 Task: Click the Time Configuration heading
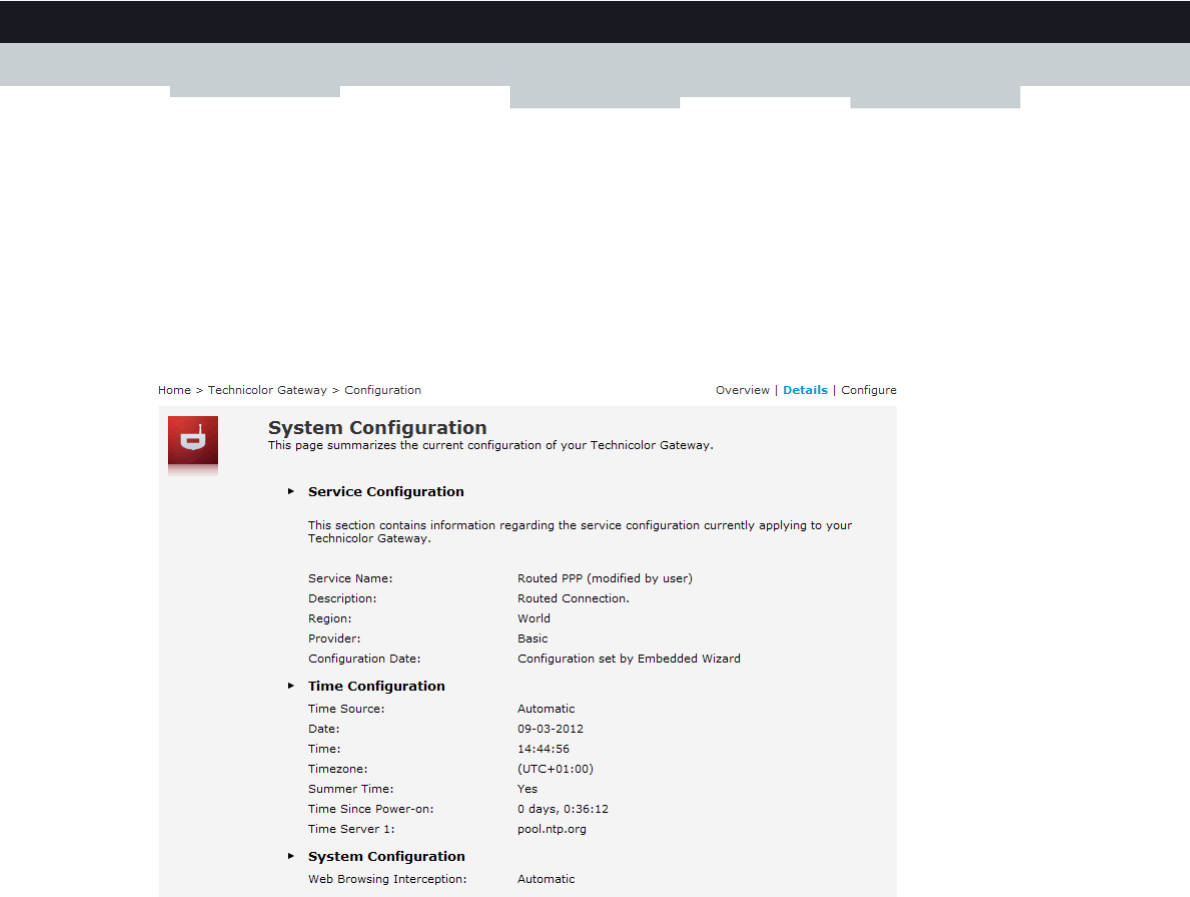[x=376, y=686]
